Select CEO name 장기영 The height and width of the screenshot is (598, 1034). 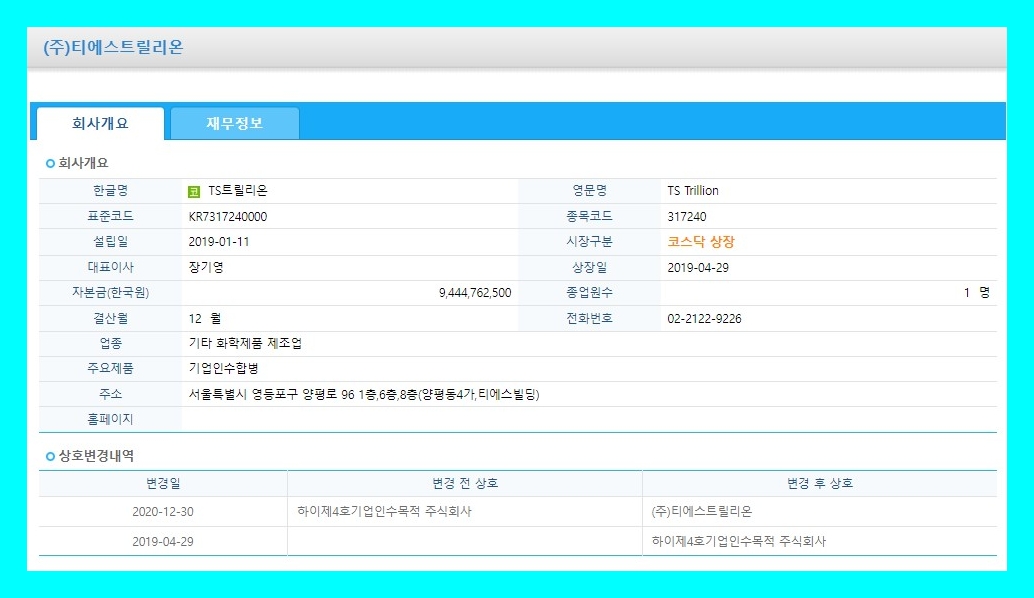pyautogui.click(x=206, y=267)
